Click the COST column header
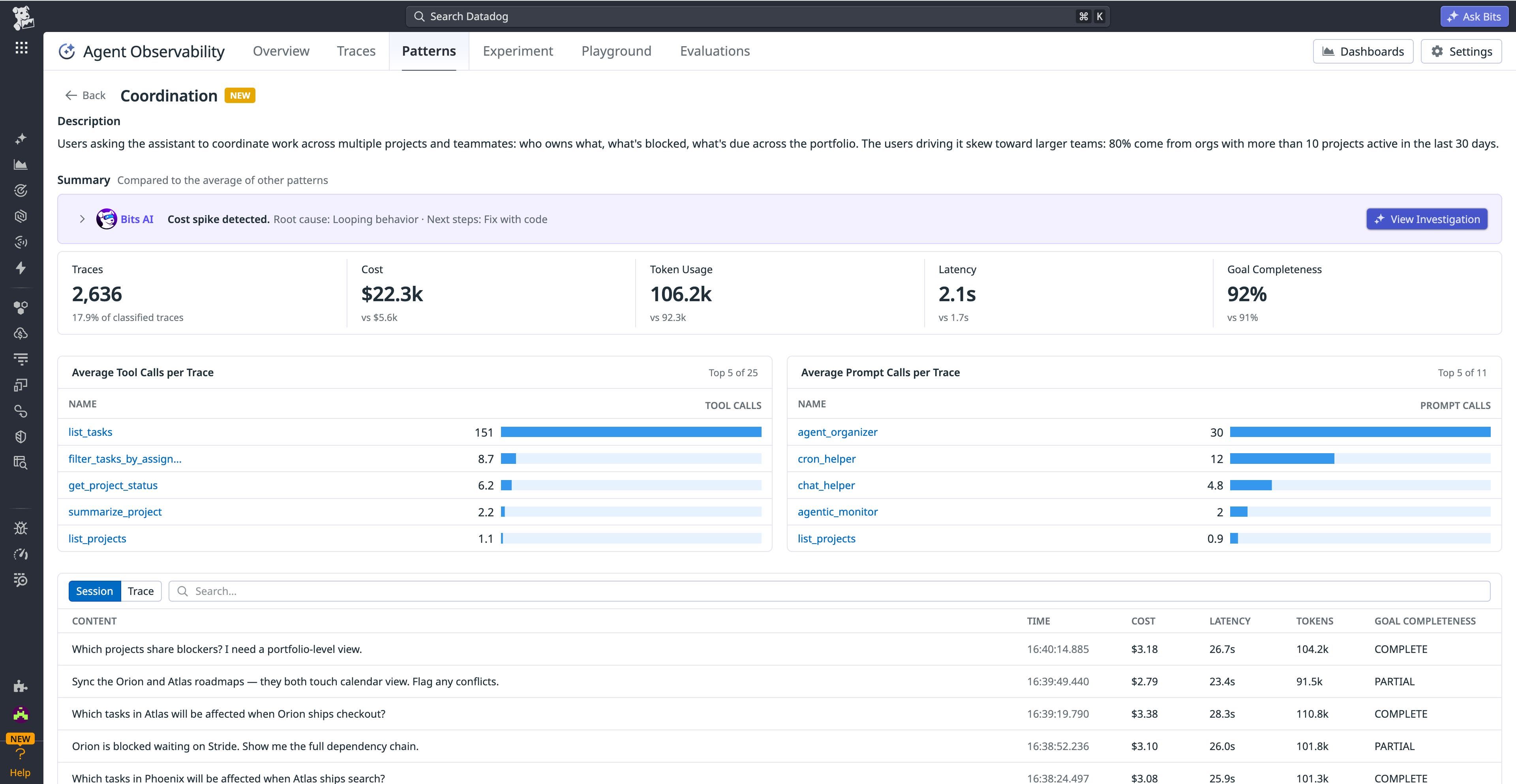 [x=1143, y=621]
